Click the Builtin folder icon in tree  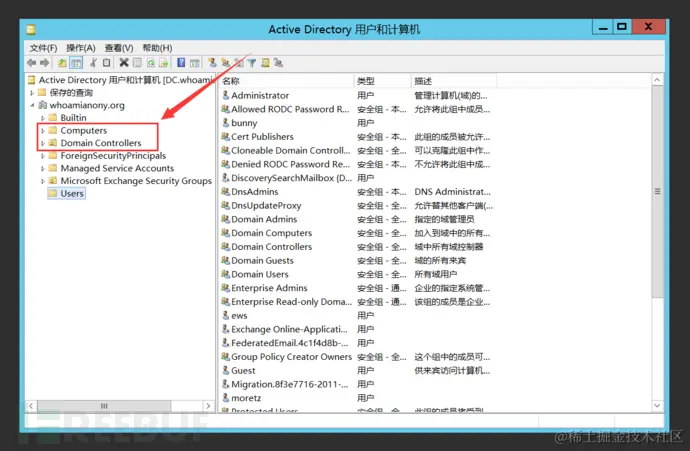[53, 117]
